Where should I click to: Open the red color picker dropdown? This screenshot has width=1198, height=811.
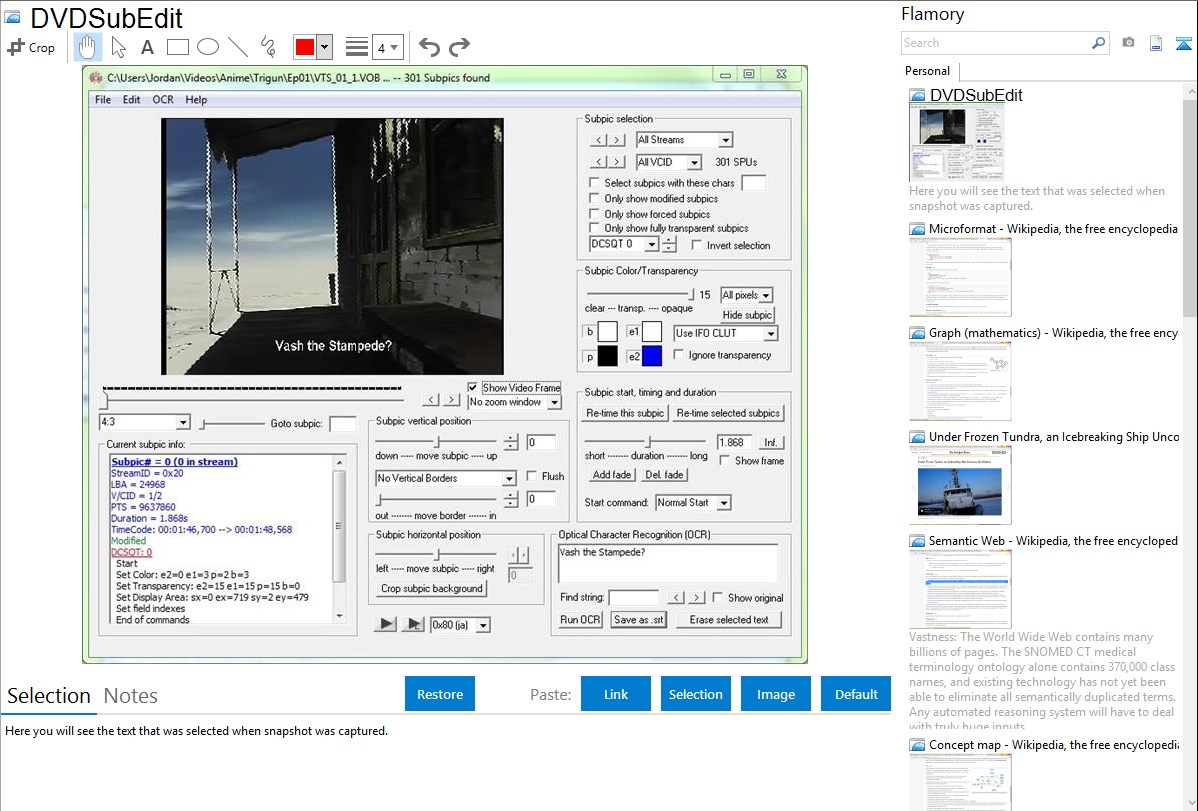click(324, 47)
